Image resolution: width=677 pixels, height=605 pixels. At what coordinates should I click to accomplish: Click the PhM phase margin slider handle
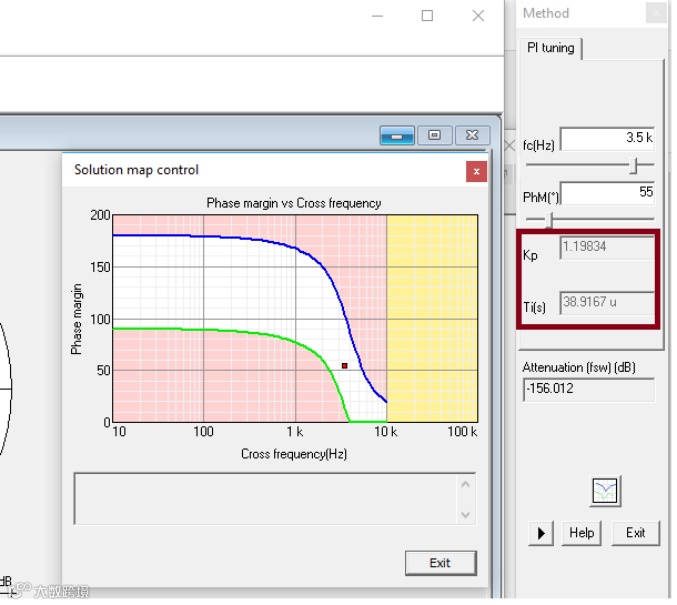[x=549, y=219]
